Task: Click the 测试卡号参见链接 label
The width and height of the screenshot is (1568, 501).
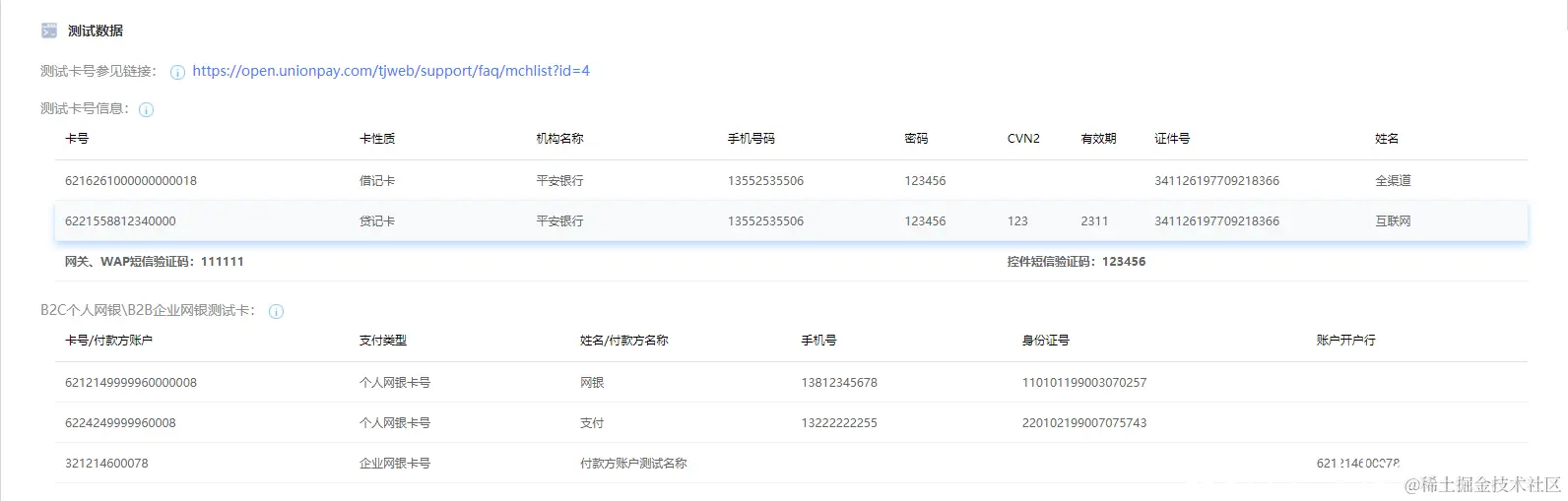Action: (x=98, y=71)
